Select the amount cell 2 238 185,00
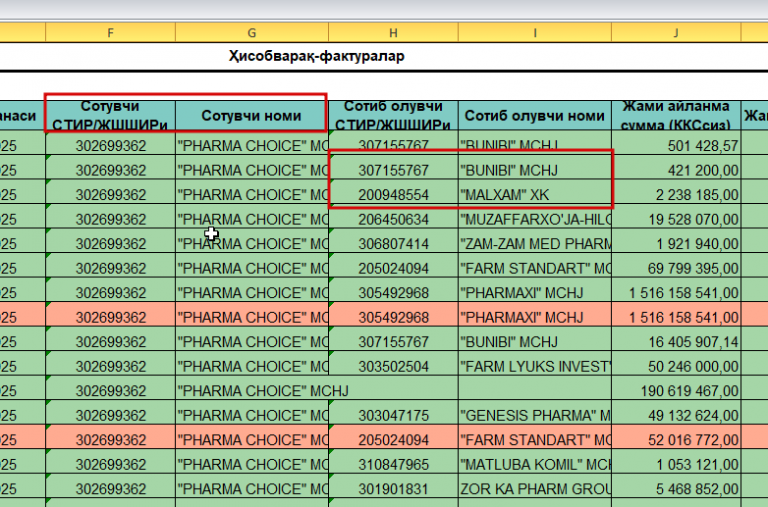This screenshot has width=768, height=507. click(x=676, y=194)
